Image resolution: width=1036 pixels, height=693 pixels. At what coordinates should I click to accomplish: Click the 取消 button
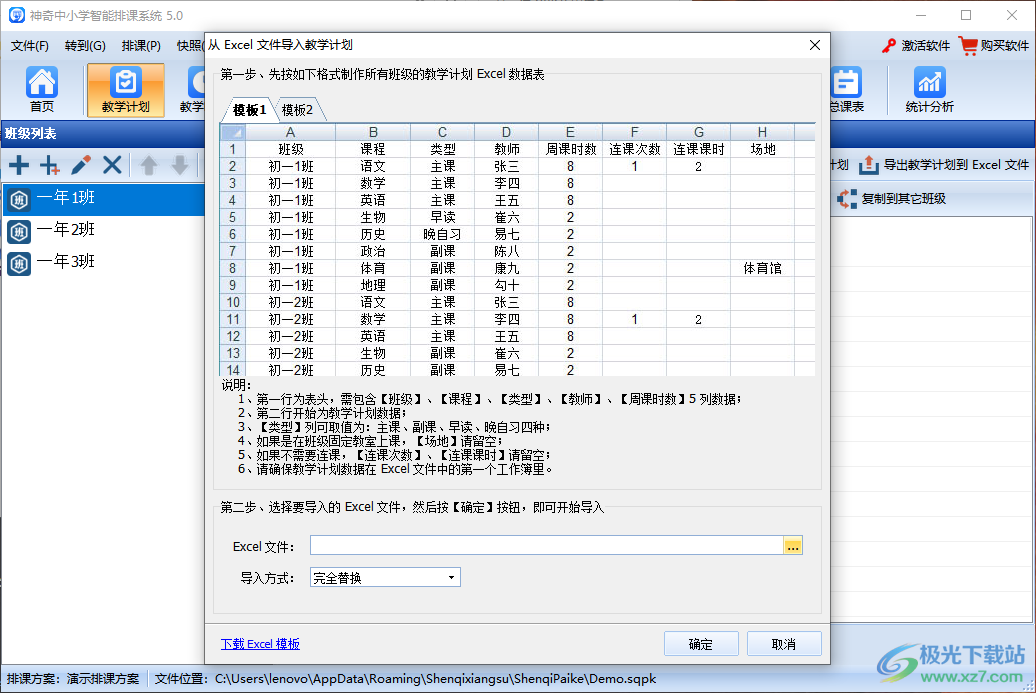point(784,643)
